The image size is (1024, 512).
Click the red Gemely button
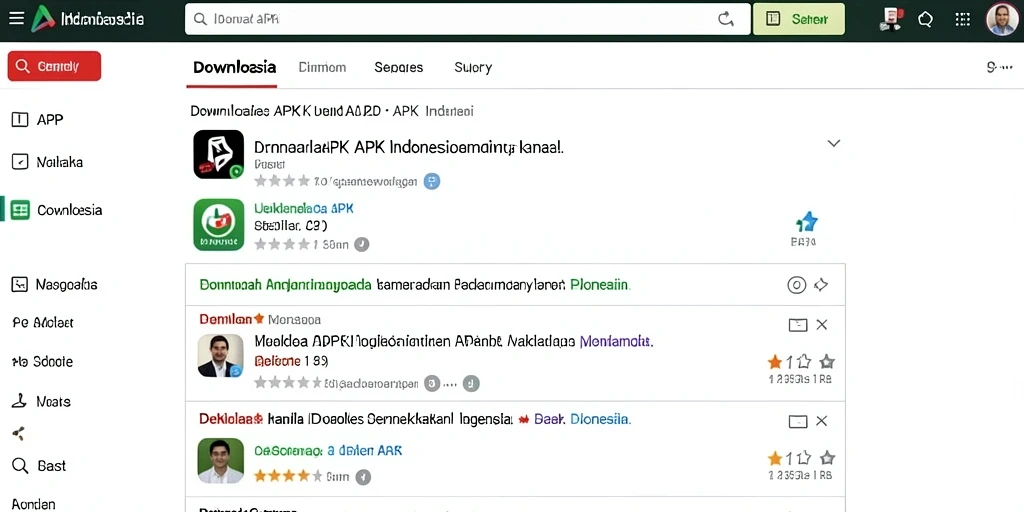54,66
